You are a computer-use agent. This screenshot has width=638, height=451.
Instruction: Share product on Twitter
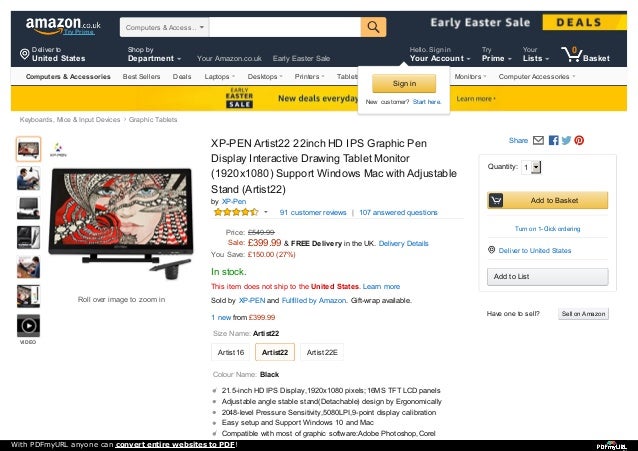[x=566, y=140]
